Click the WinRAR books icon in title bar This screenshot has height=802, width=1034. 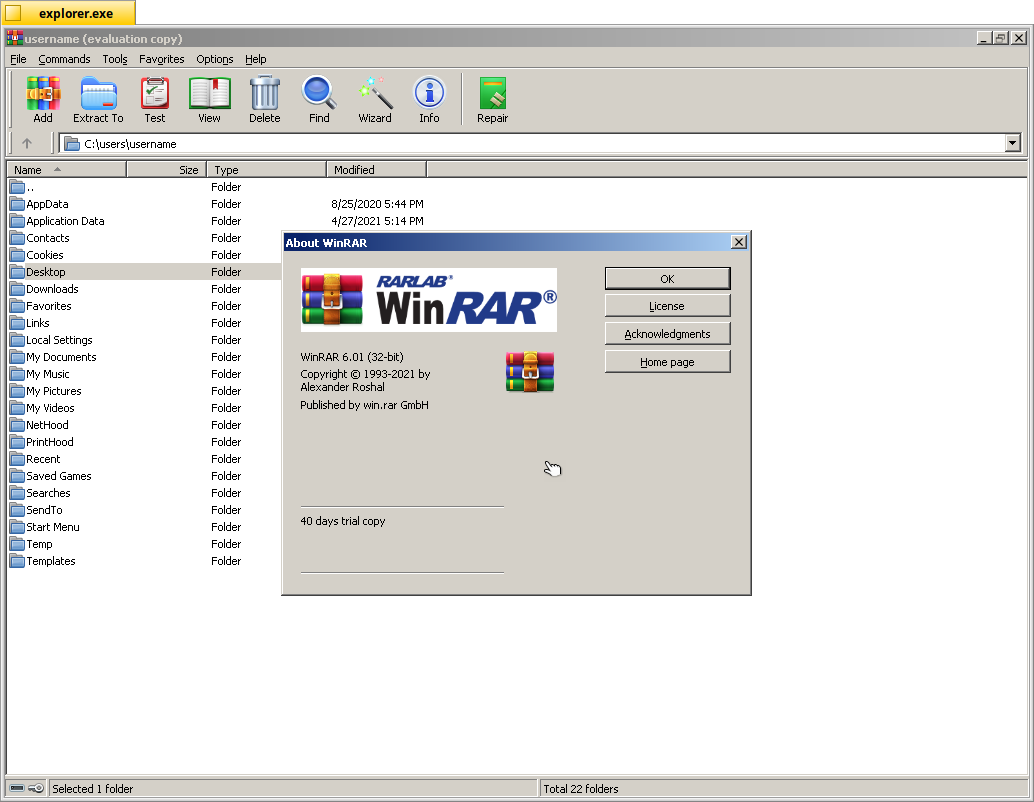pos(15,38)
